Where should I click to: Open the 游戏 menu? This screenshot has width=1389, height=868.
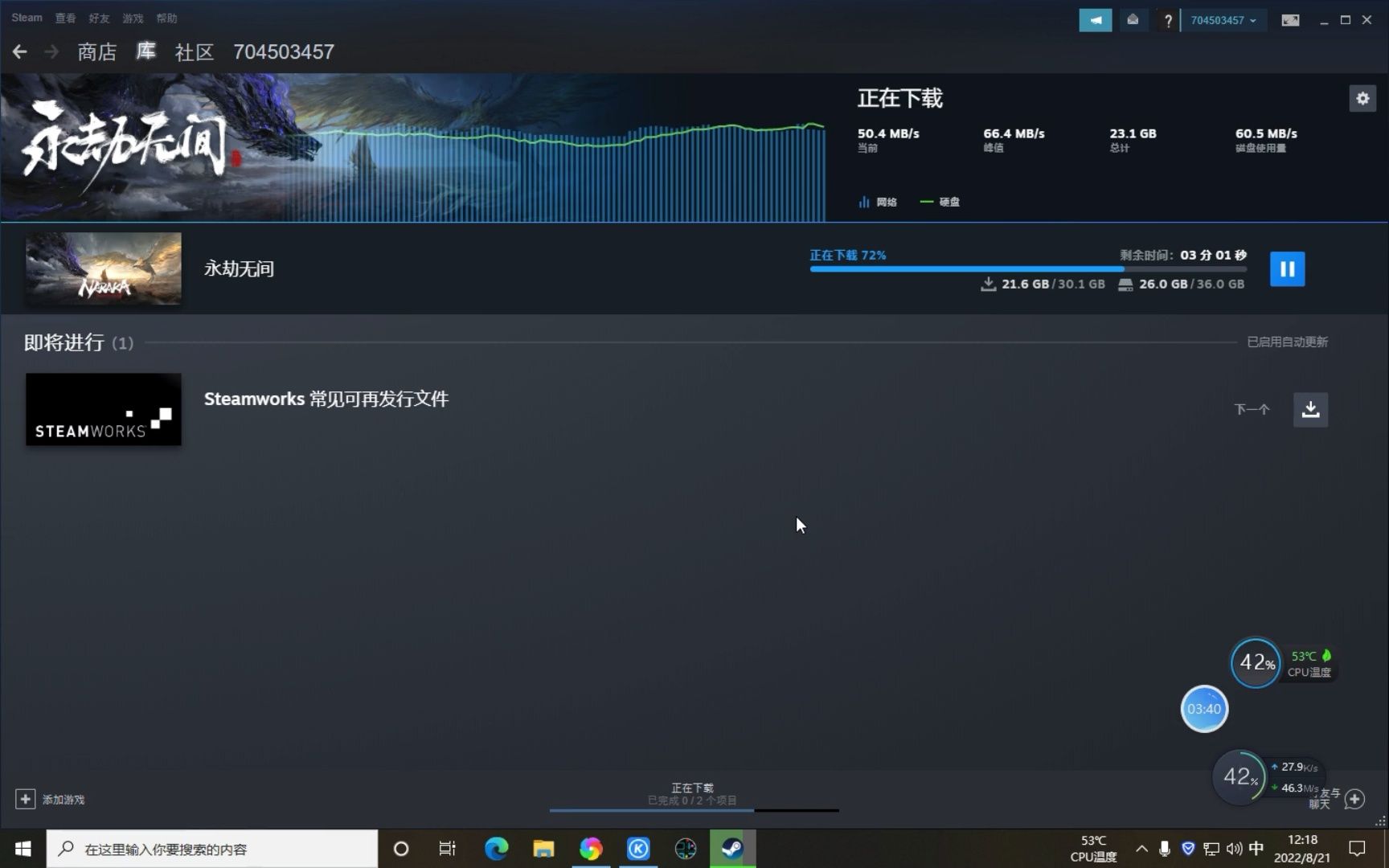pyautogui.click(x=133, y=18)
